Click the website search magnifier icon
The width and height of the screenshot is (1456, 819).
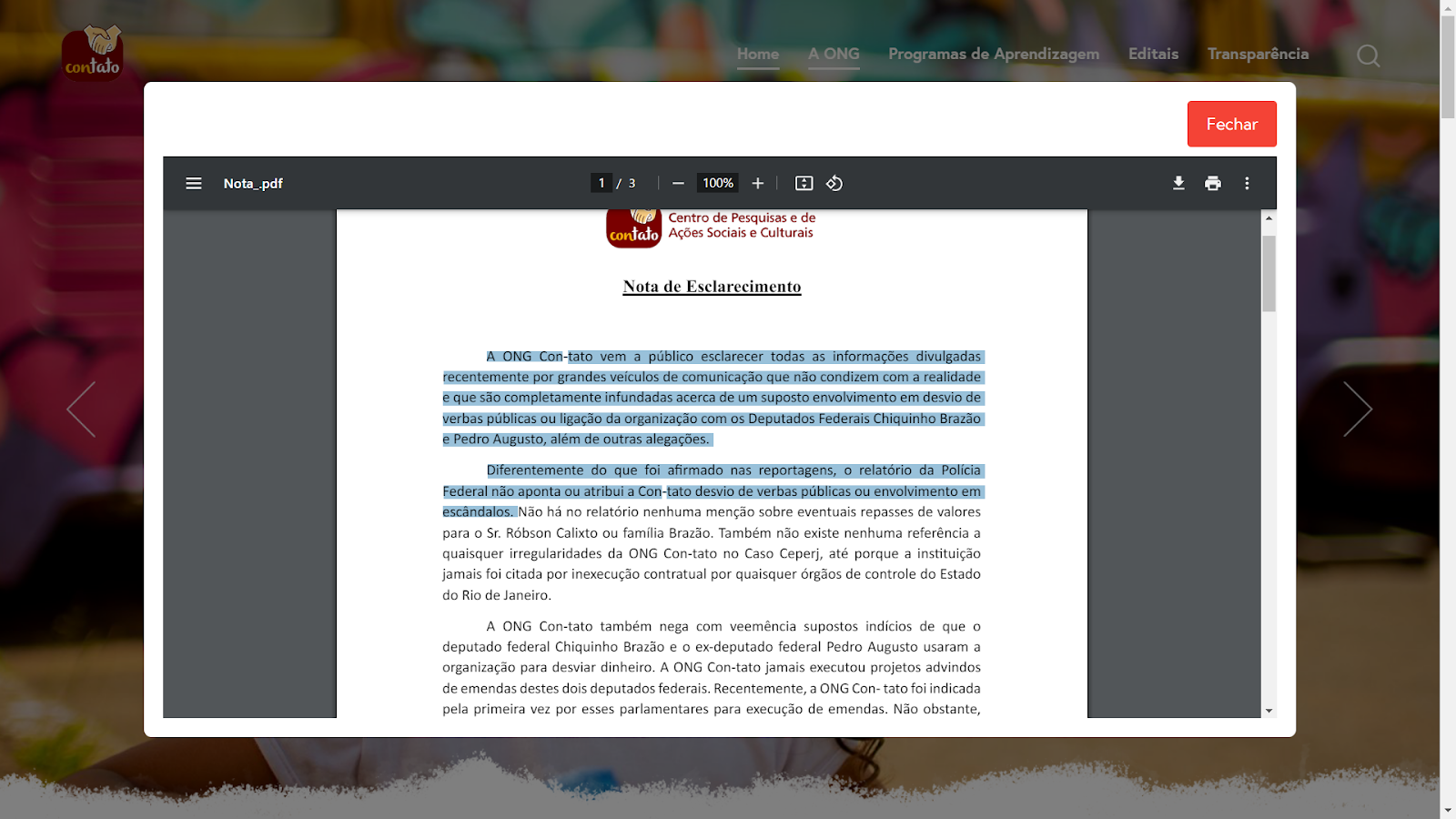tap(1369, 56)
